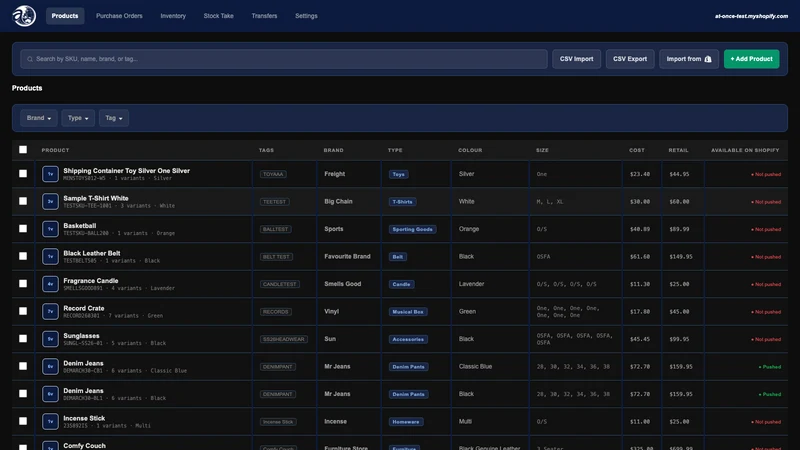Click the Pushed status for Classic Blue Jeans
Image resolution: width=800 pixels, height=450 pixels.
tap(770, 367)
